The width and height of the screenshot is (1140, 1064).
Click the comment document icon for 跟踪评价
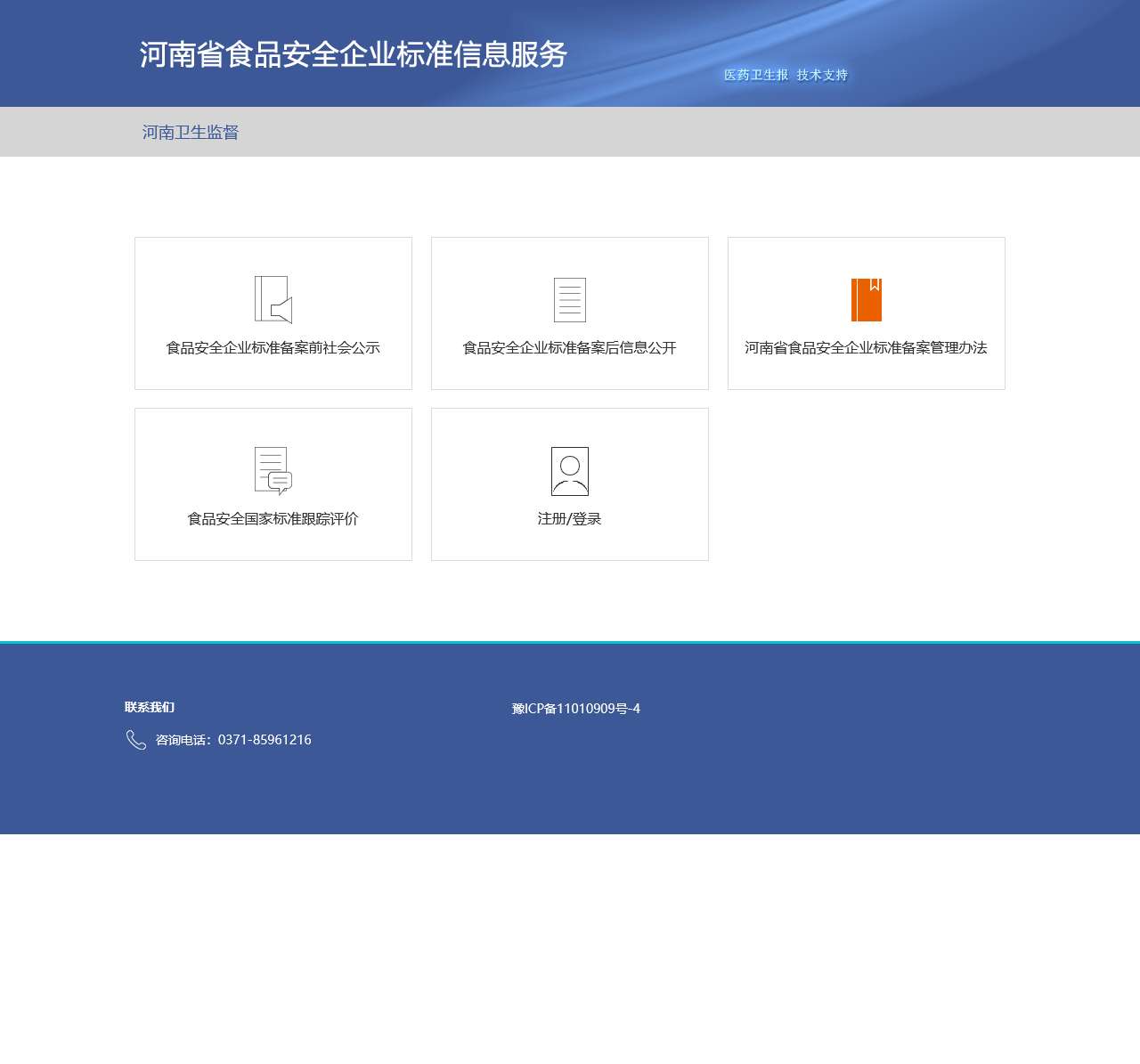coord(273,471)
